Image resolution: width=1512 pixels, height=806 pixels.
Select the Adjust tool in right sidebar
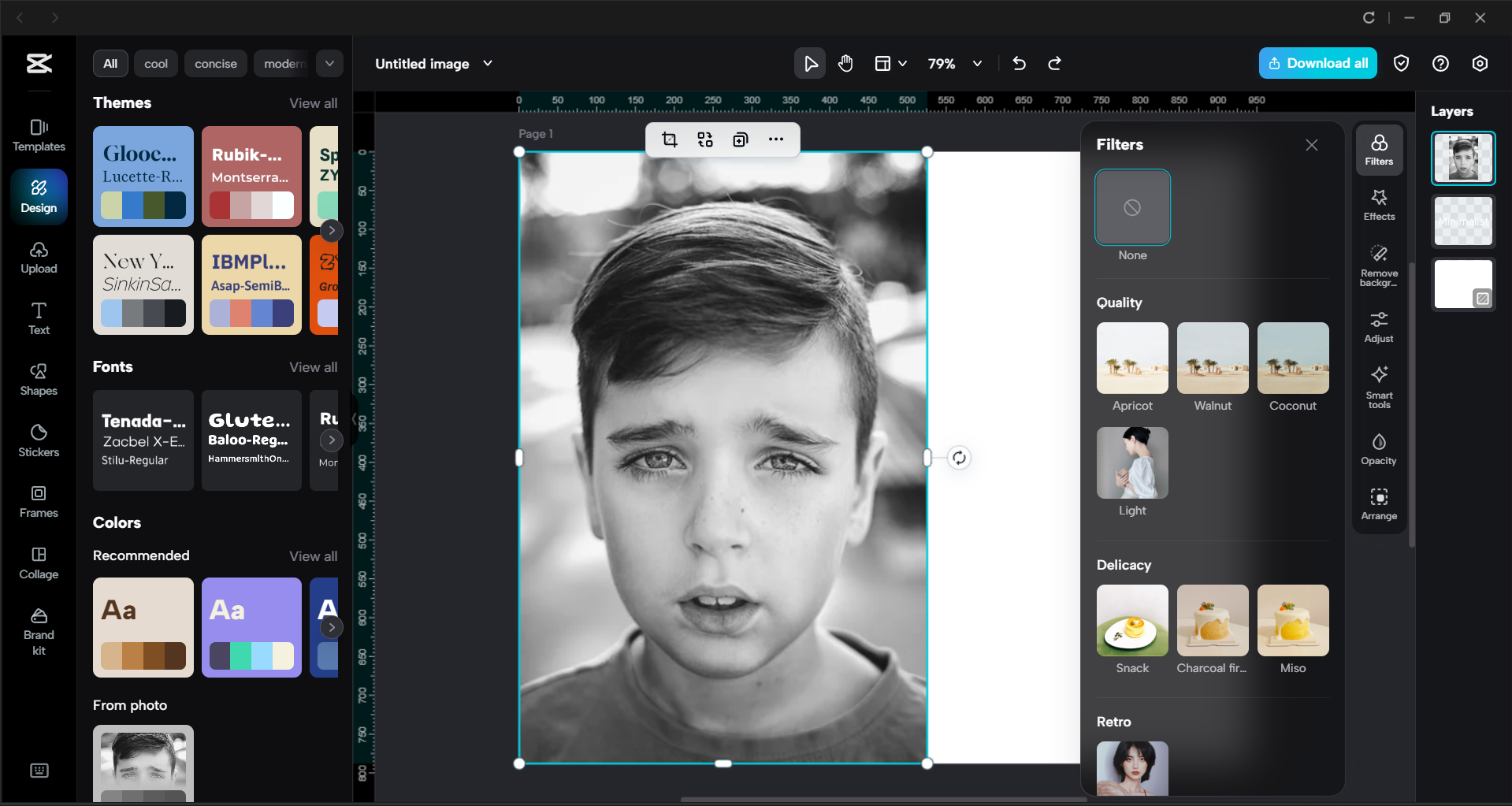click(x=1378, y=325)
